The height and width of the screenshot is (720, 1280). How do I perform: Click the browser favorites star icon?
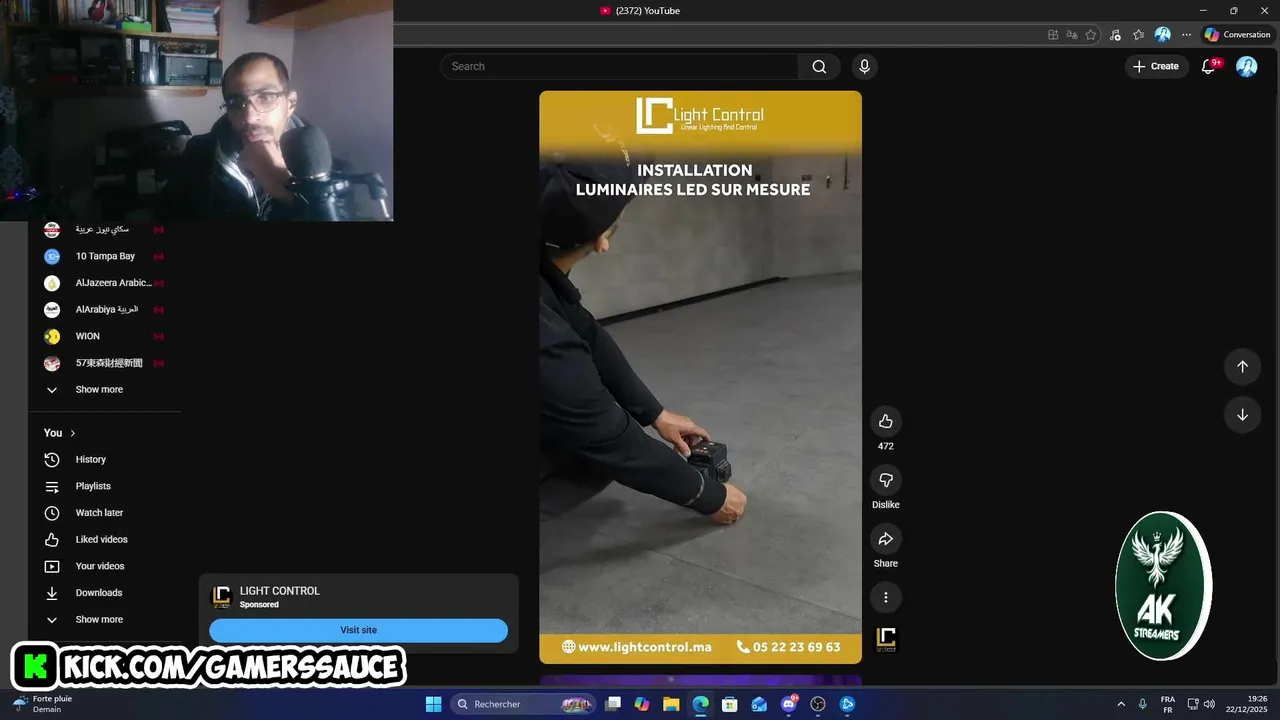1091,35
